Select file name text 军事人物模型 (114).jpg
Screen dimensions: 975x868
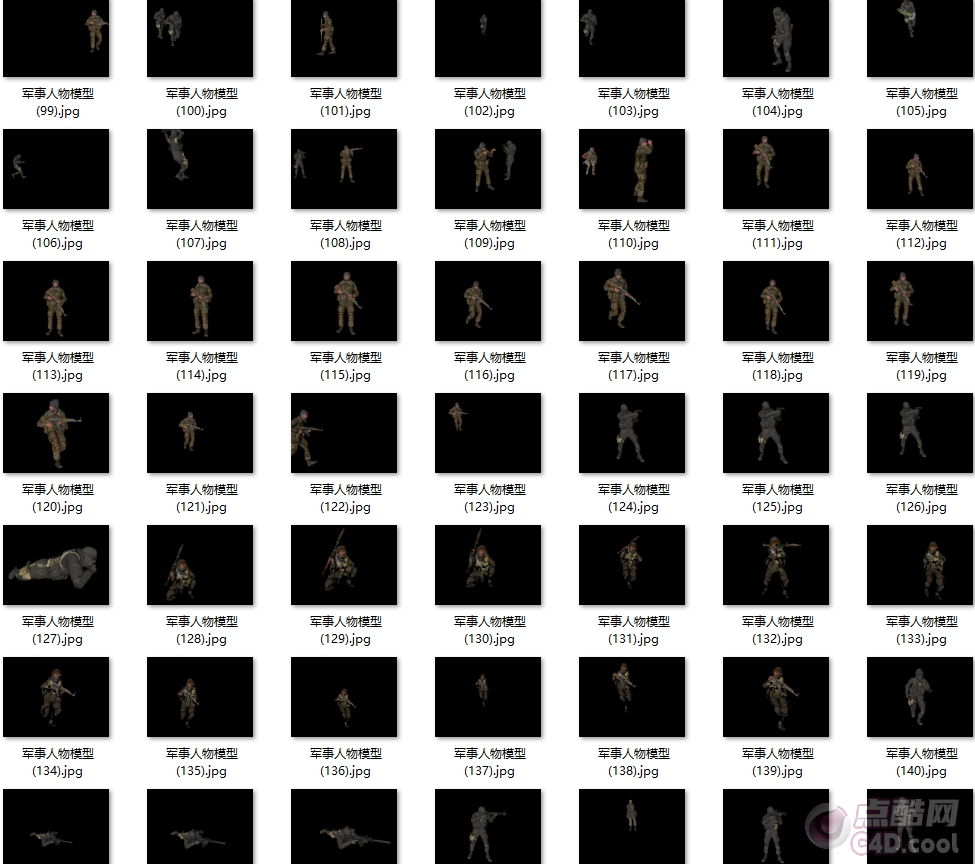202,366
